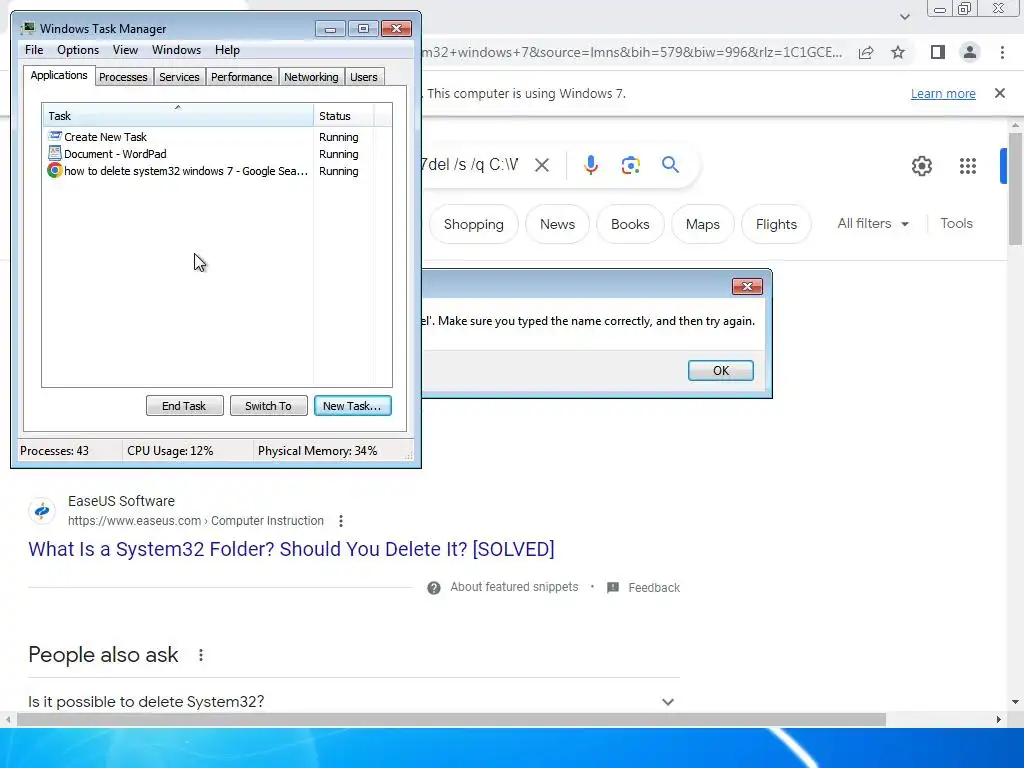Close the error dialog with X
The image size is (1024, 768).
click(x=747, y=287)
